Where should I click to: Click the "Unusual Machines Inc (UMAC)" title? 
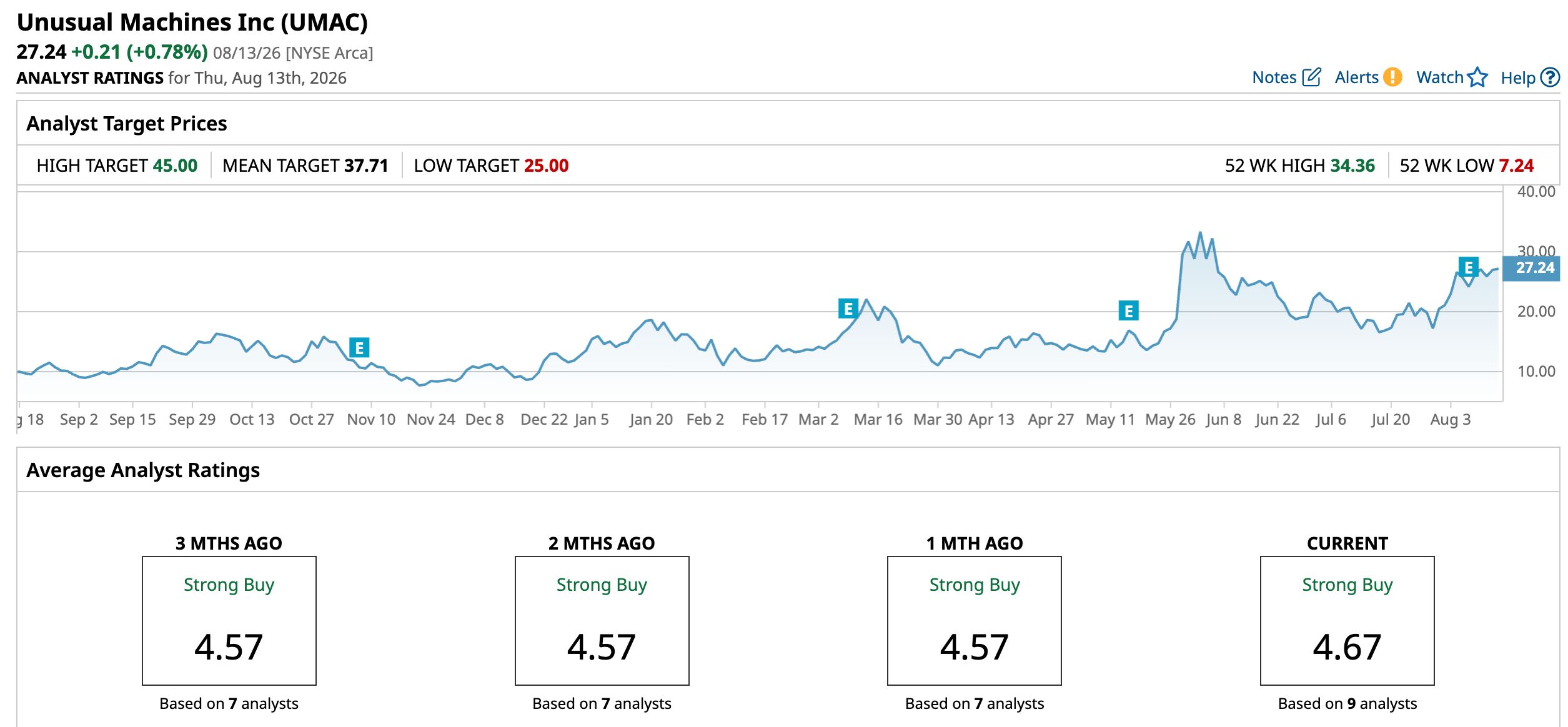click(192, 22)
